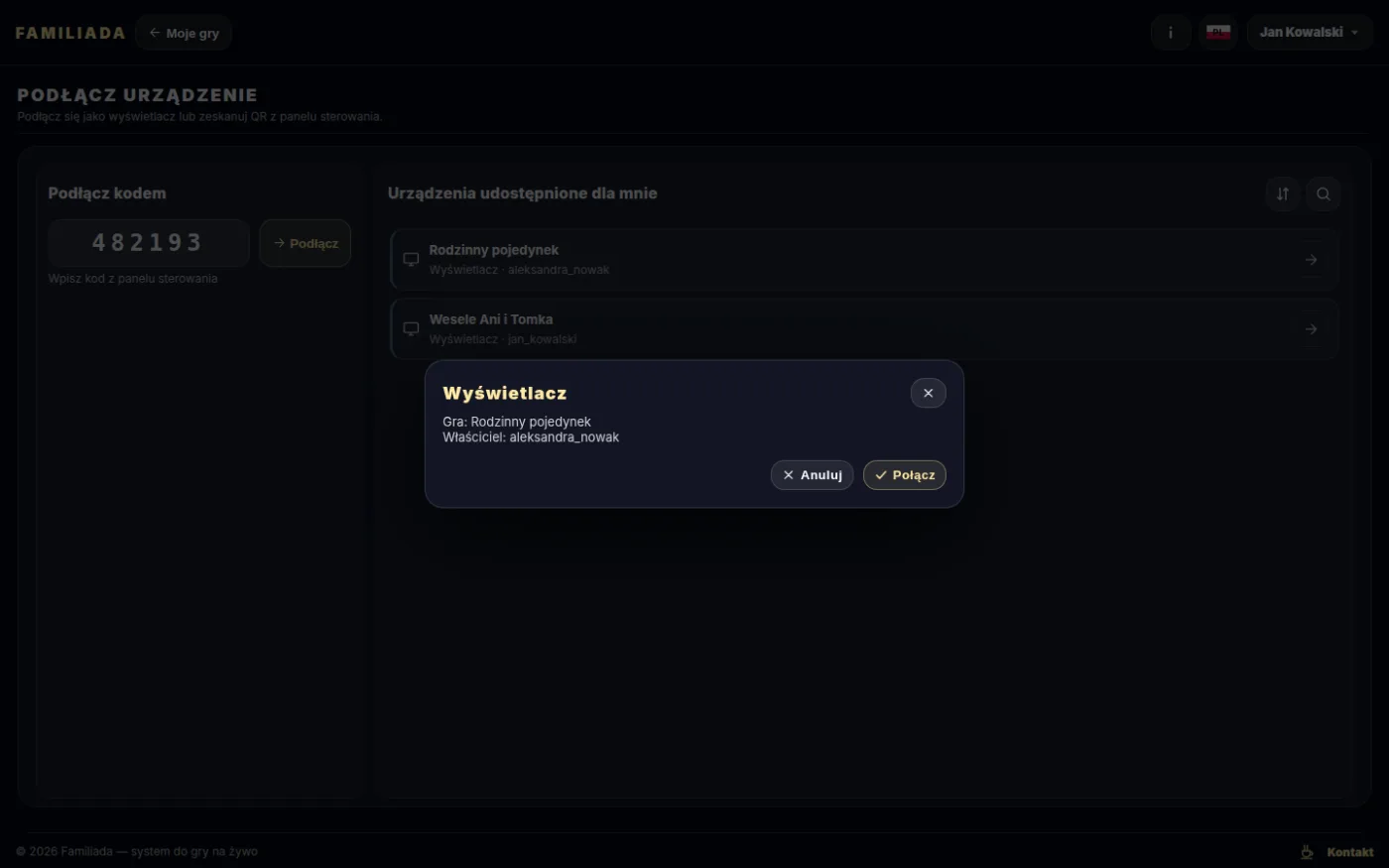Click the 2026 Familiada copyright text
The width and height of the screenshot is (1389, 868).
coord(137,851)
